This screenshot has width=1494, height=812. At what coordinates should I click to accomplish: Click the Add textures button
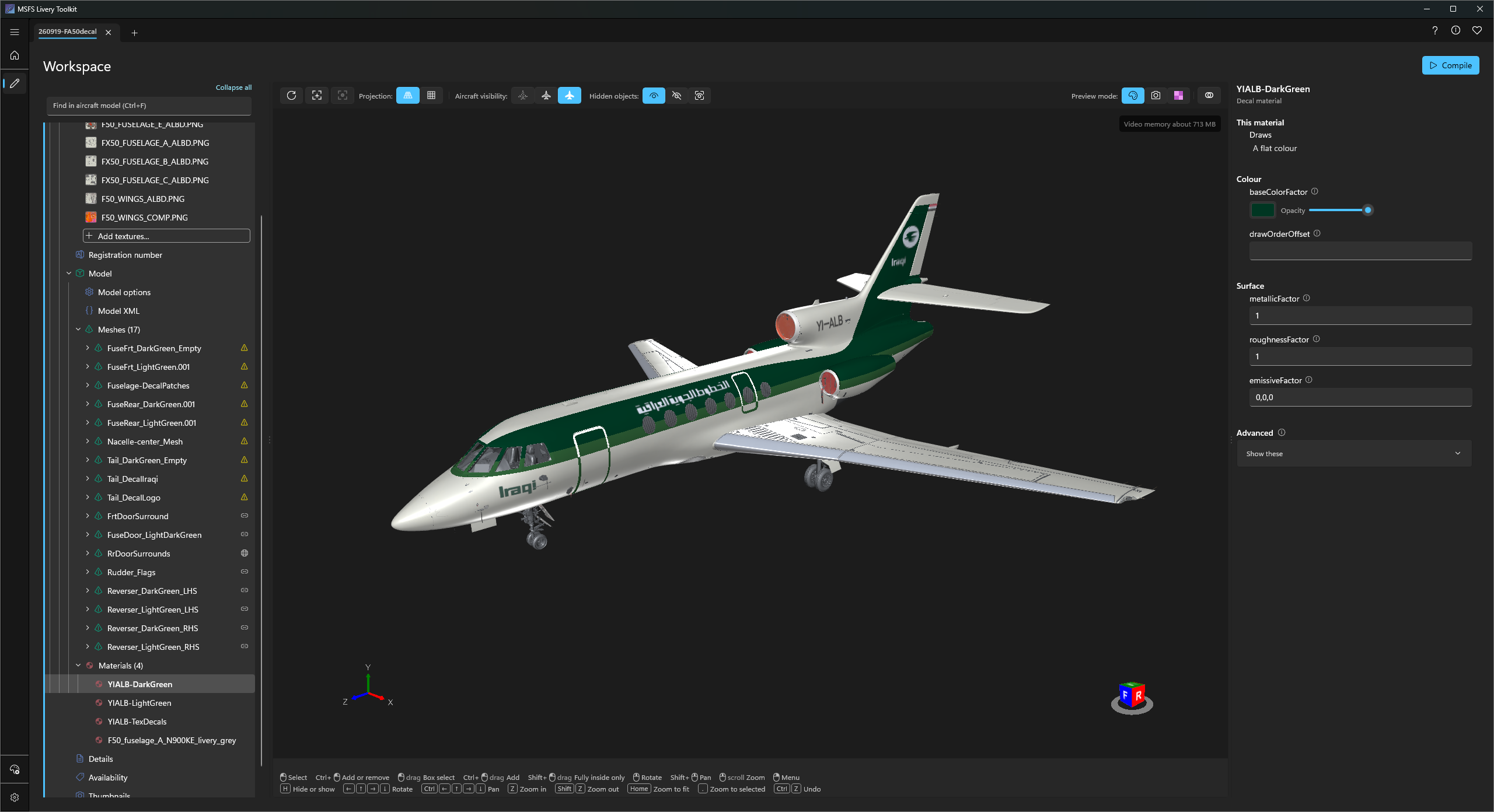167,236
